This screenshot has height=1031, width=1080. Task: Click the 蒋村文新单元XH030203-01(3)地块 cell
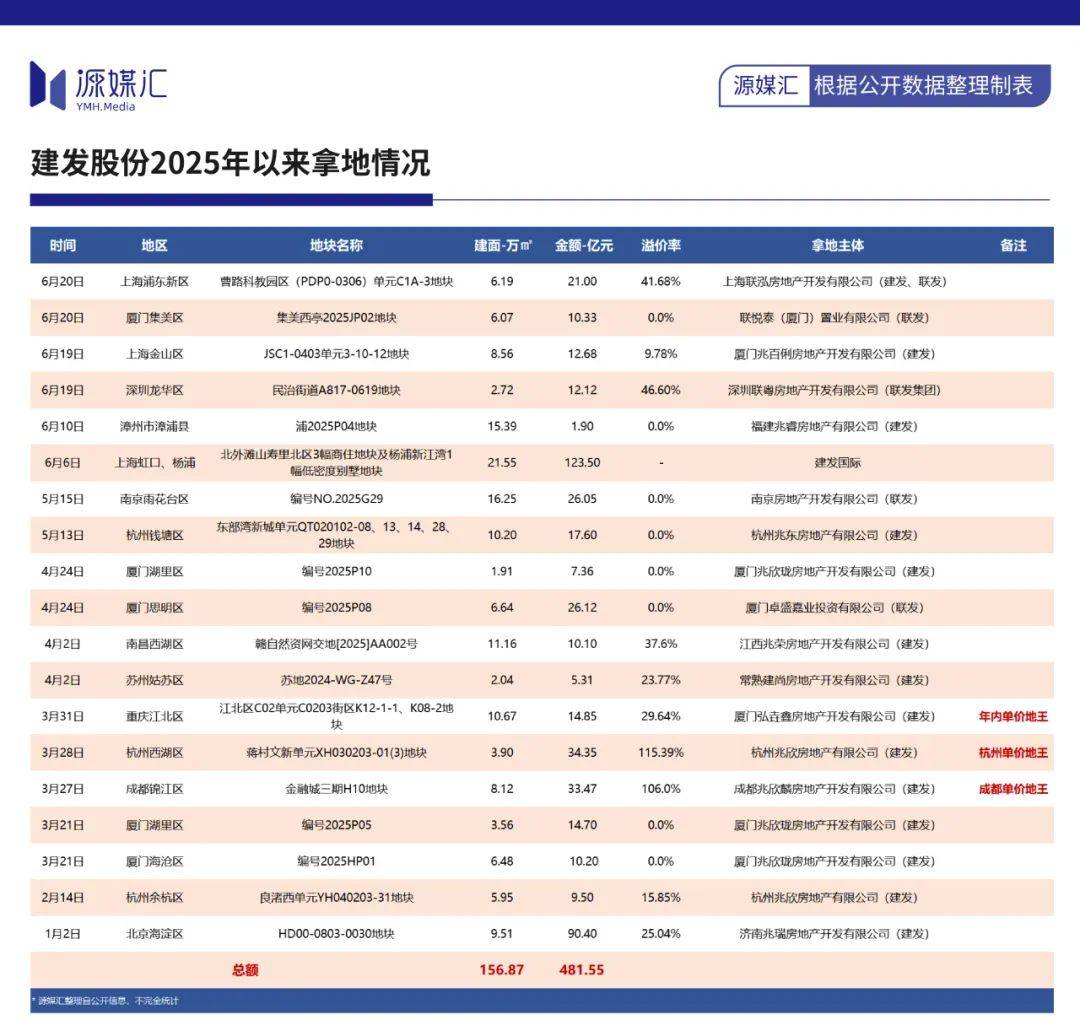tap(336, 753)
